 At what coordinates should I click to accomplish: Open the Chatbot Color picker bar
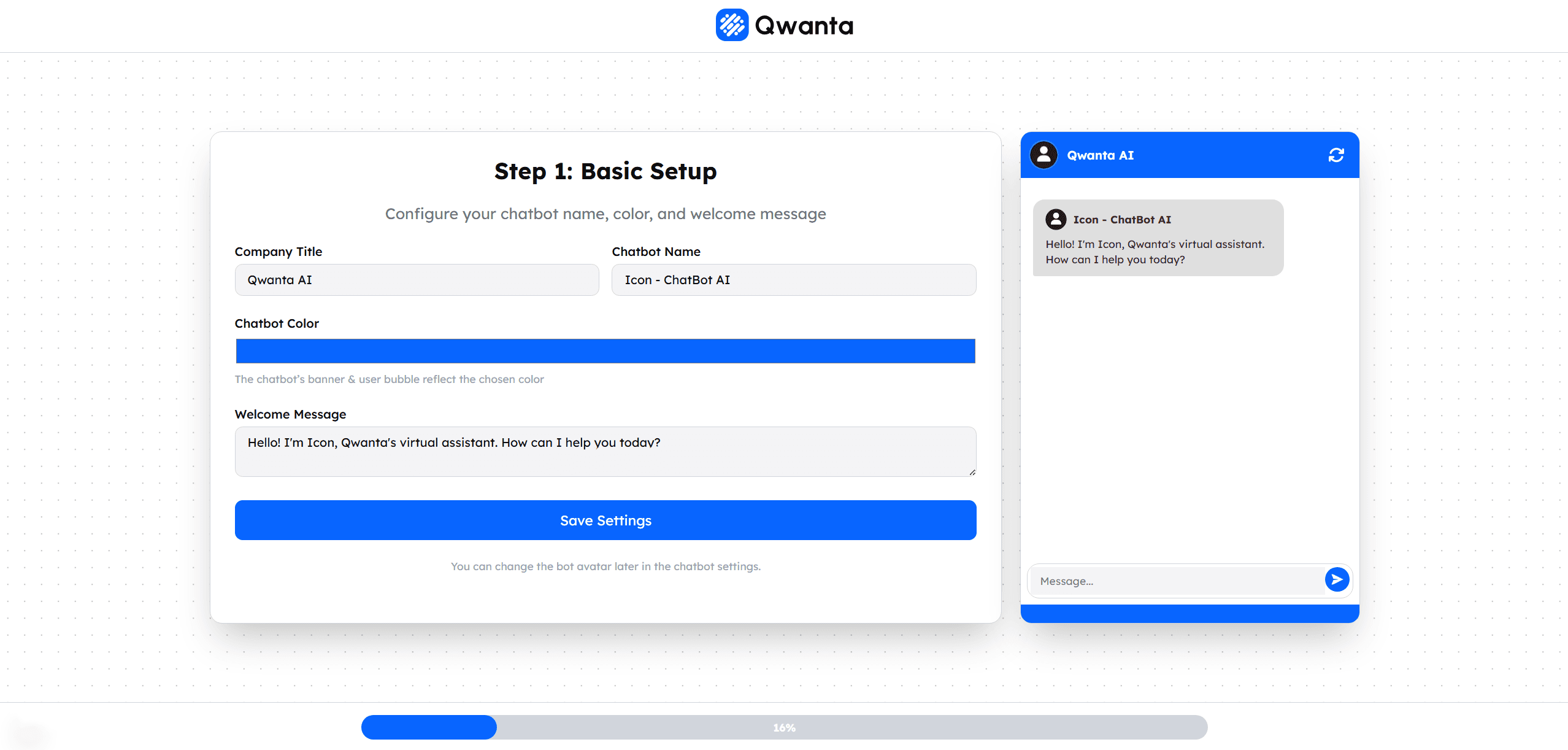pyautogui.click(x=605, y=351)
